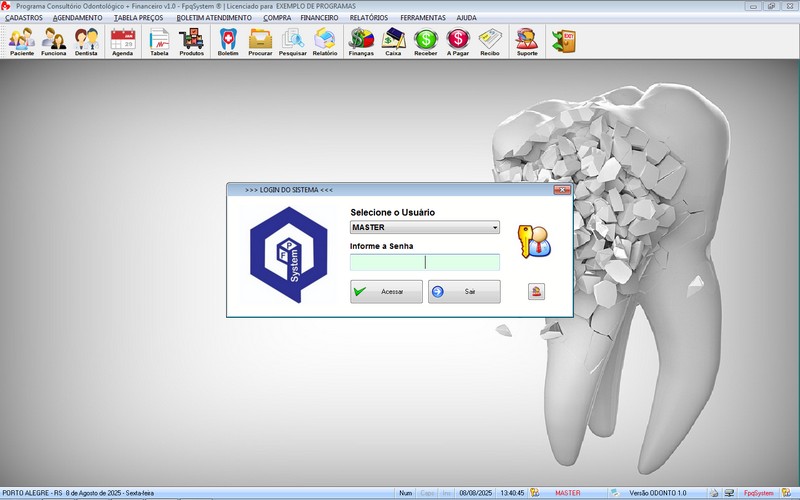Screen dimensions: 800x500
Task: Open the CADASTROS menu
Action: click(x=24, y=18)
